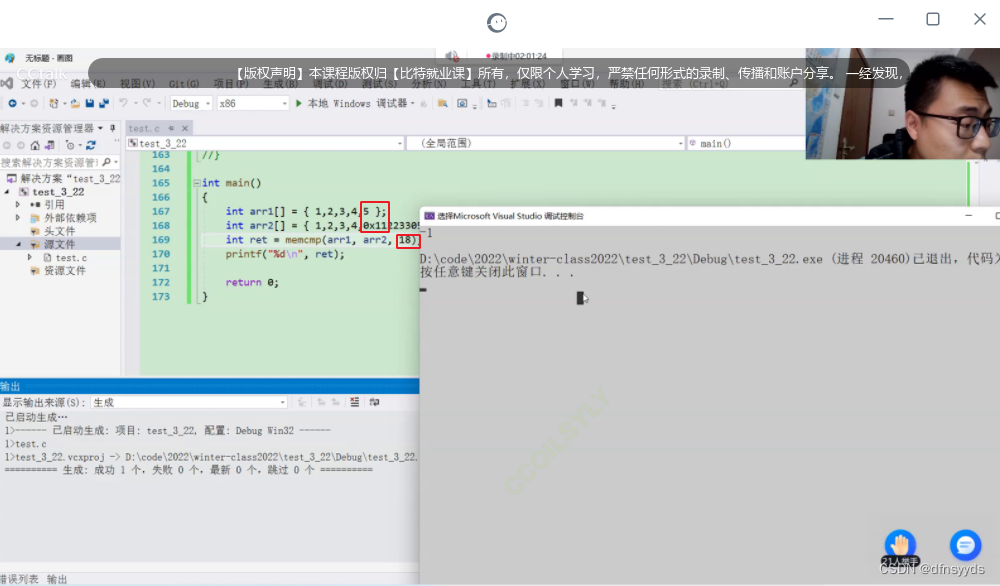
Task: Click the printf("%d\n", ret); line
Action: [x=284, y=254]
